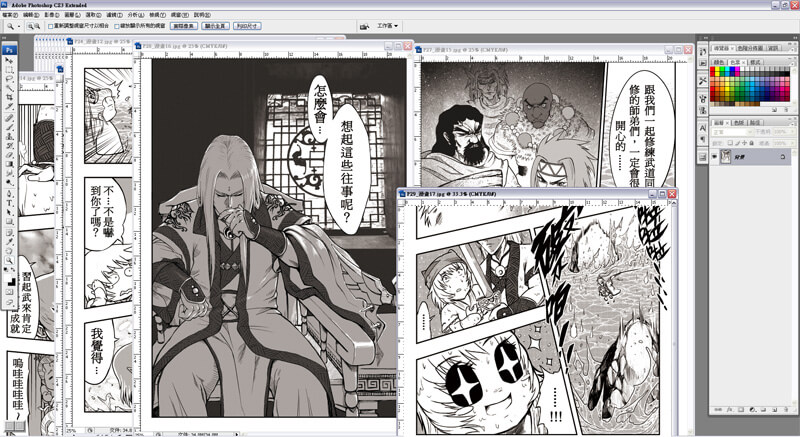
Task: Open the collapsed Clone Source panel icon
Action: pyautogui.click(x=703, y=110)
